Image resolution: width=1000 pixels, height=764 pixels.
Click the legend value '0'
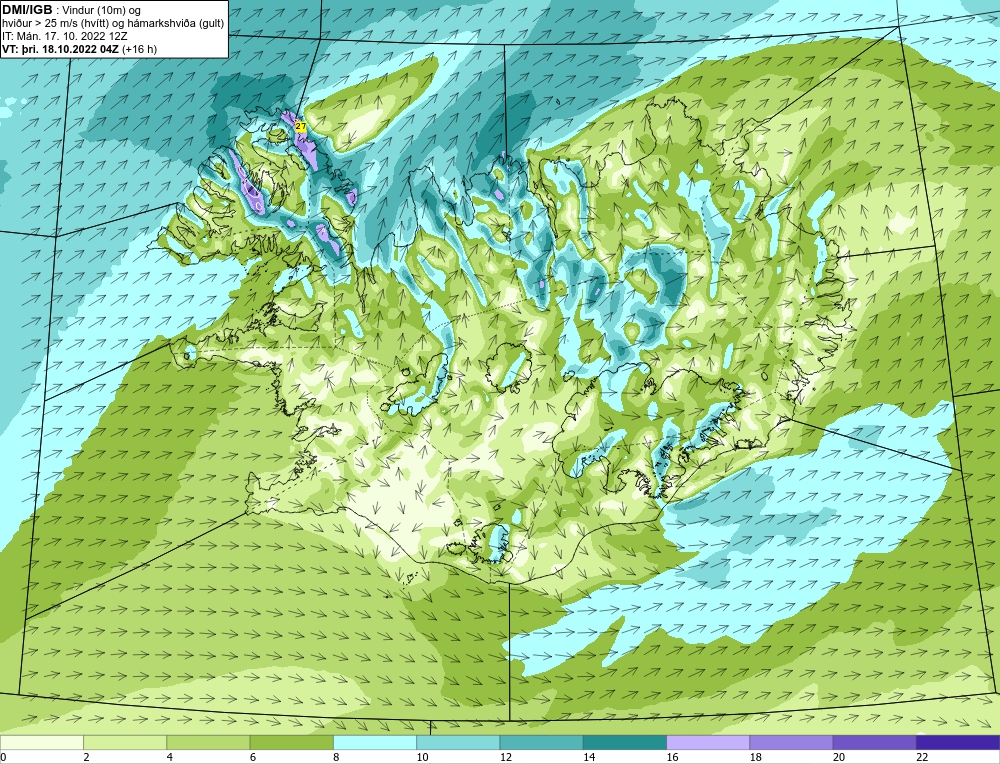(4, 757)
